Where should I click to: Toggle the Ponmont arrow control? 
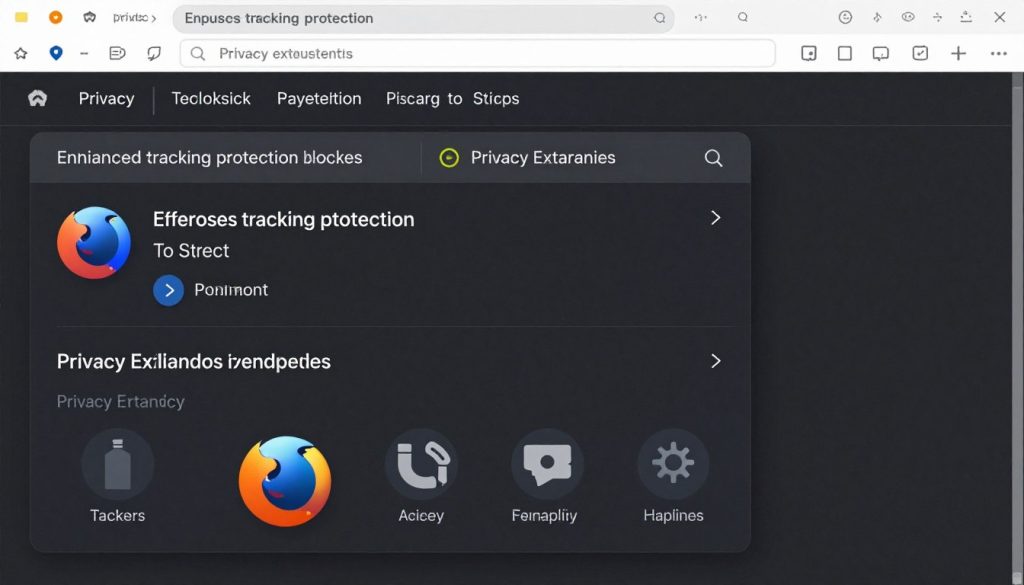point(168,290)
